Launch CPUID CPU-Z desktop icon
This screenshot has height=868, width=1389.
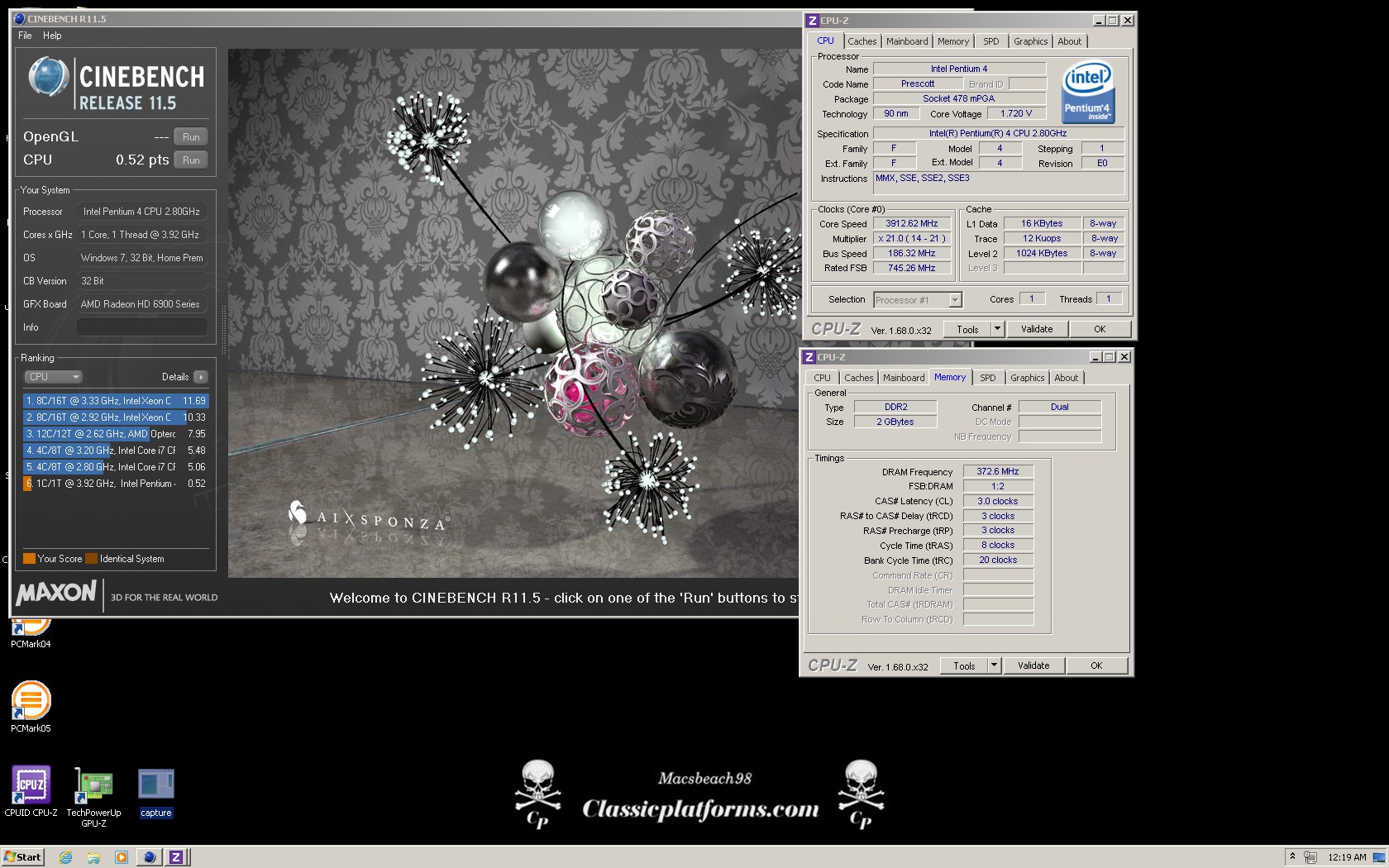pyautogui.click(x=31, y=791)
